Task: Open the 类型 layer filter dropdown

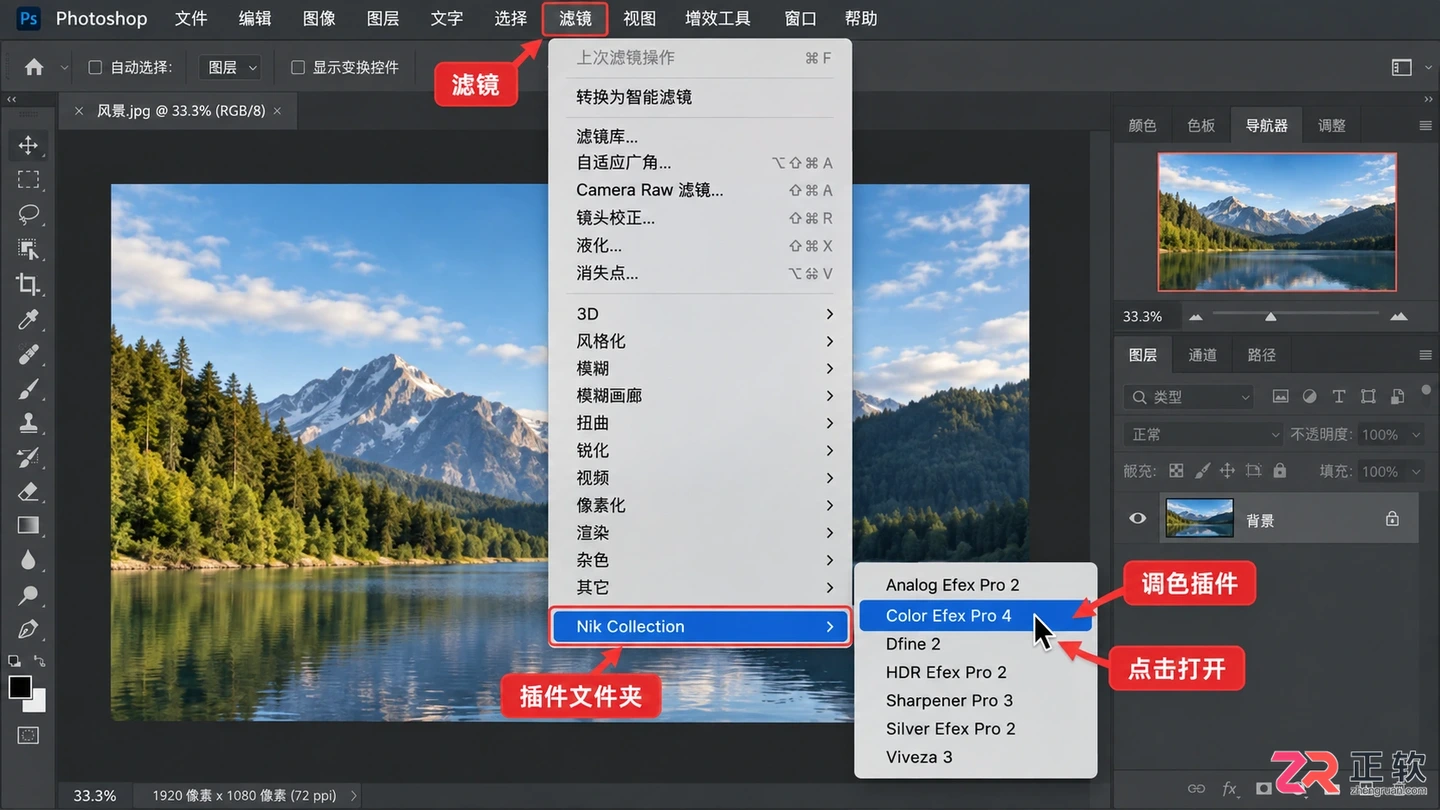Action: pyautogui.click(x=1188, y=397)
